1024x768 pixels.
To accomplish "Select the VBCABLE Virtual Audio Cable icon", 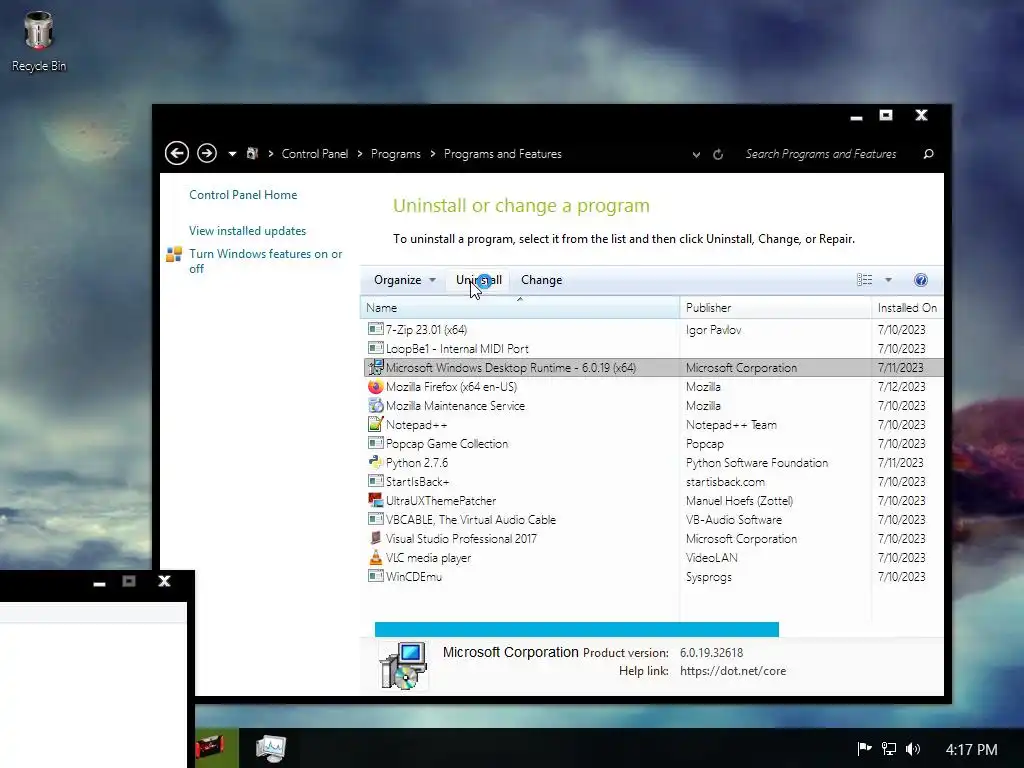I will pyautogui.click(x=376, y=519).
